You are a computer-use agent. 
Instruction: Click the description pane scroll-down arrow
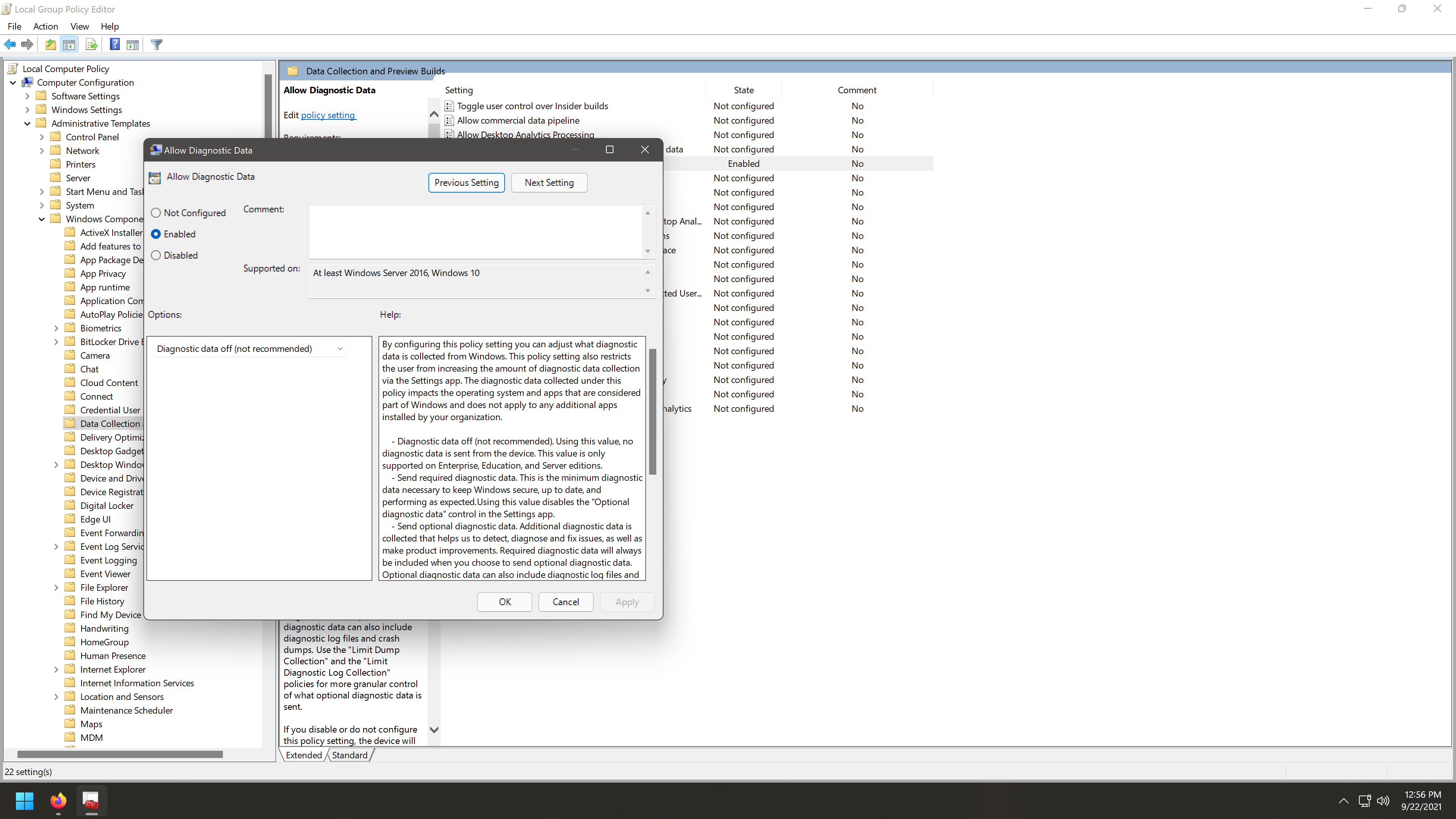(434, 730)
